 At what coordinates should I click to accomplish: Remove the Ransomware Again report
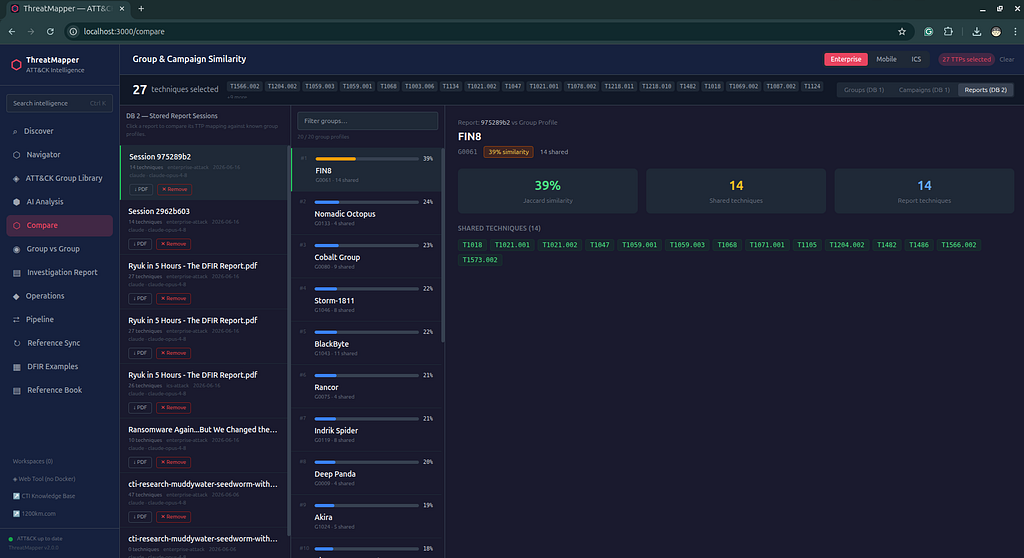pos(173,462)
